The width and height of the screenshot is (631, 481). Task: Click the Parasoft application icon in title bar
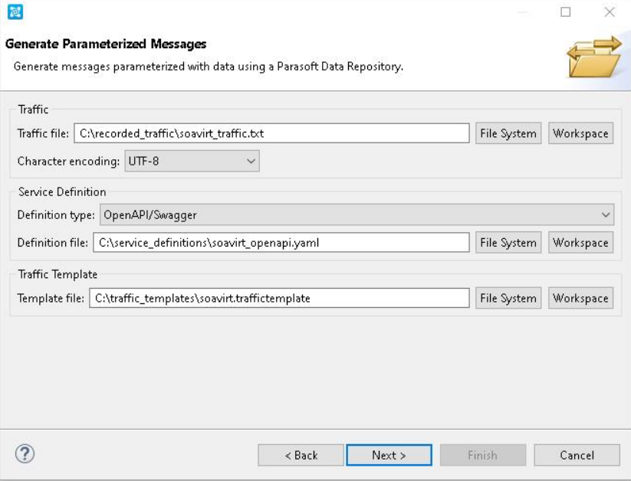[15, 12]
